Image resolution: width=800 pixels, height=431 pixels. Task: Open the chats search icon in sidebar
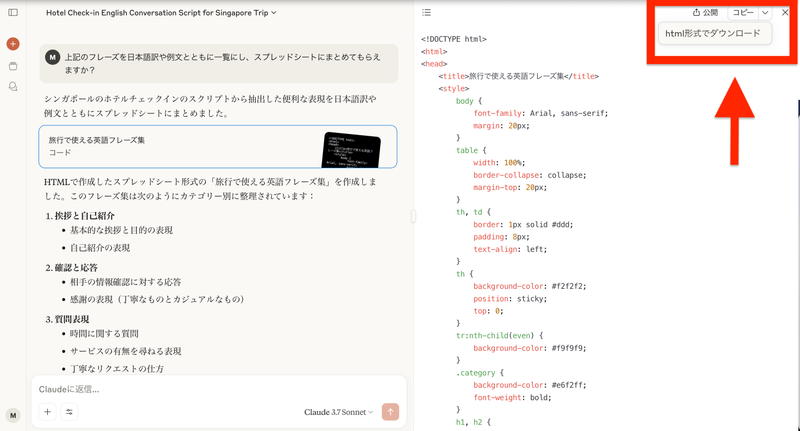13,87
